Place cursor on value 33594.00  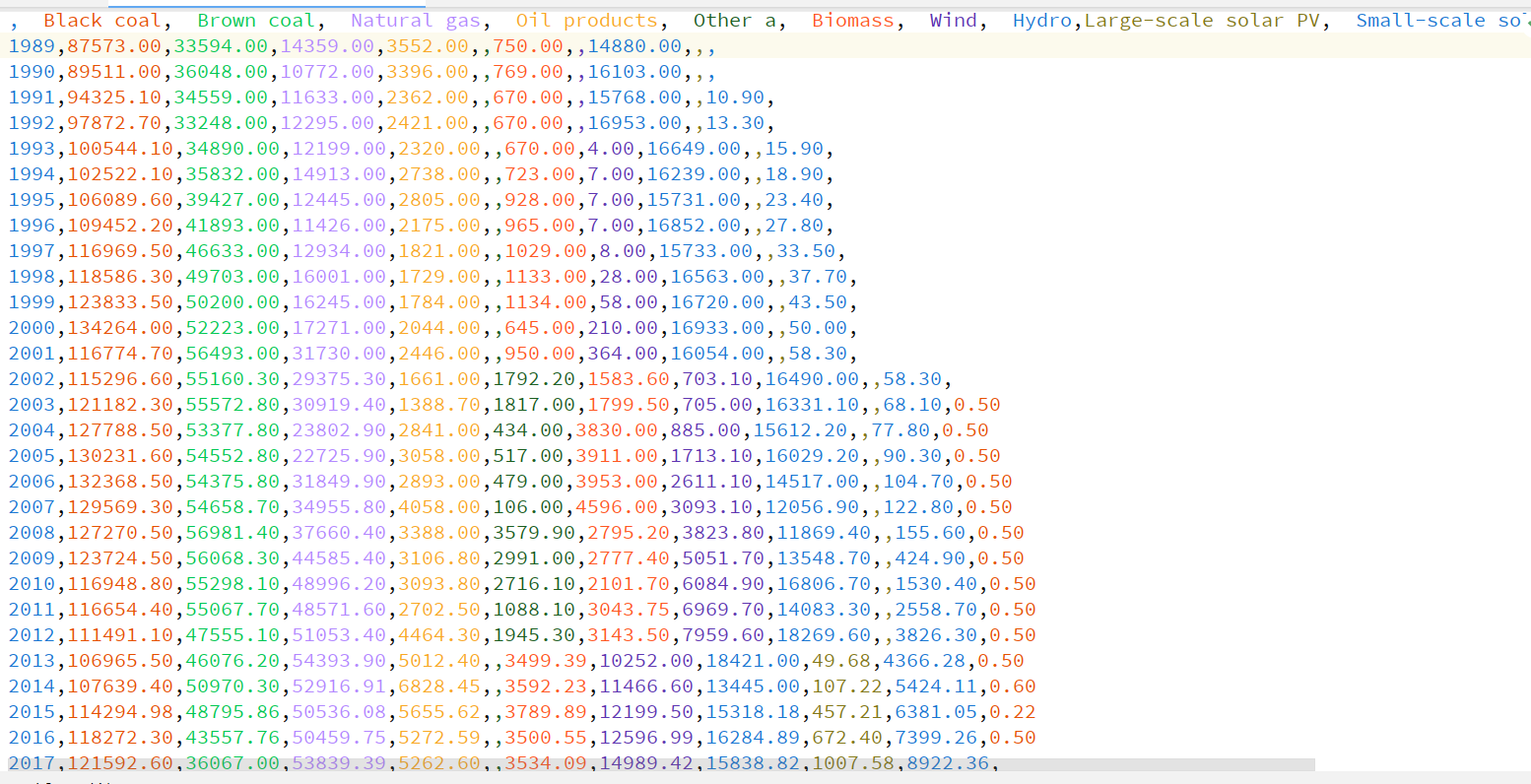(x=221, y=46)
